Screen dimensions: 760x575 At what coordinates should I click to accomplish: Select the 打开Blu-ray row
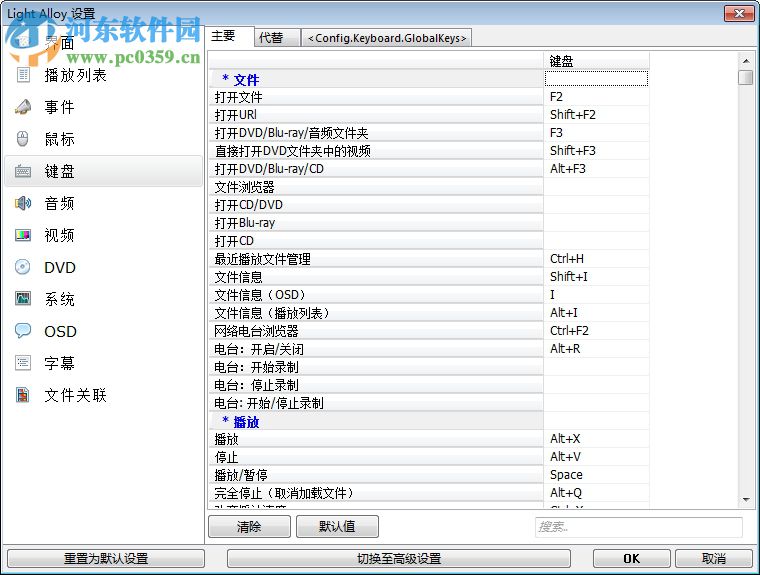coord(376,223)
